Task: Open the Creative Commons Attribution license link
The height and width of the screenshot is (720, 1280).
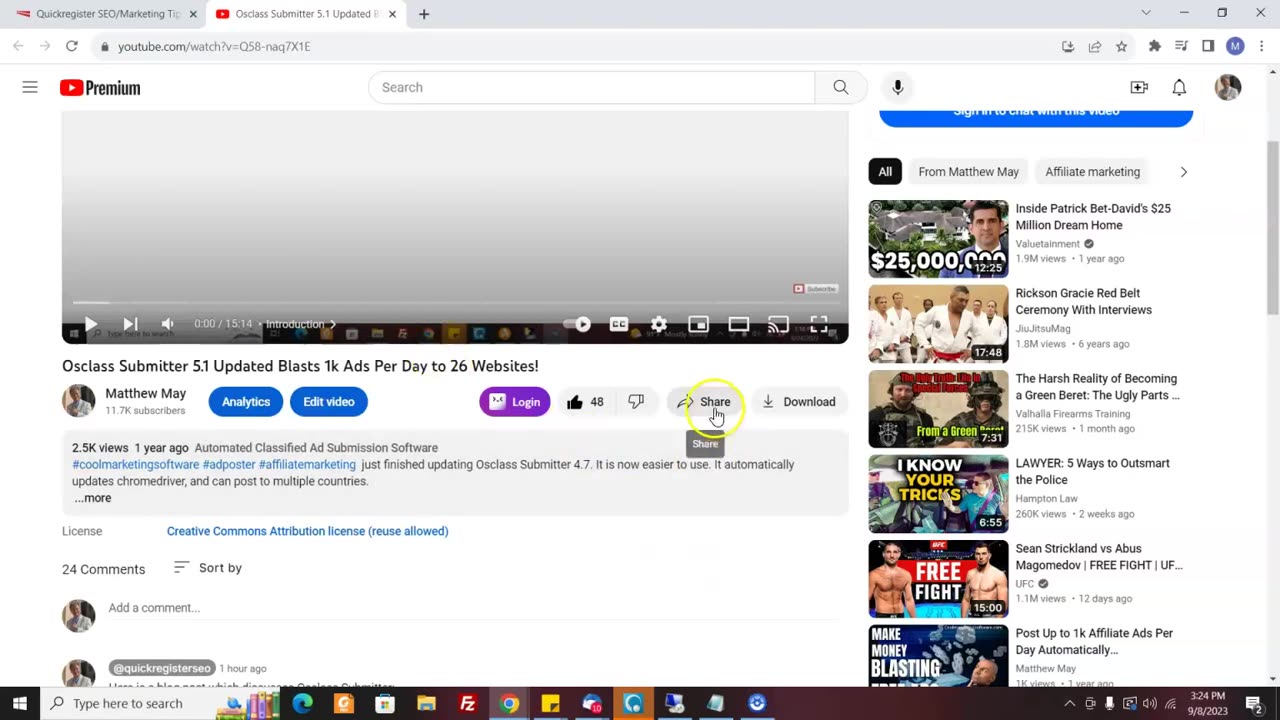Action: pos(307,531)
